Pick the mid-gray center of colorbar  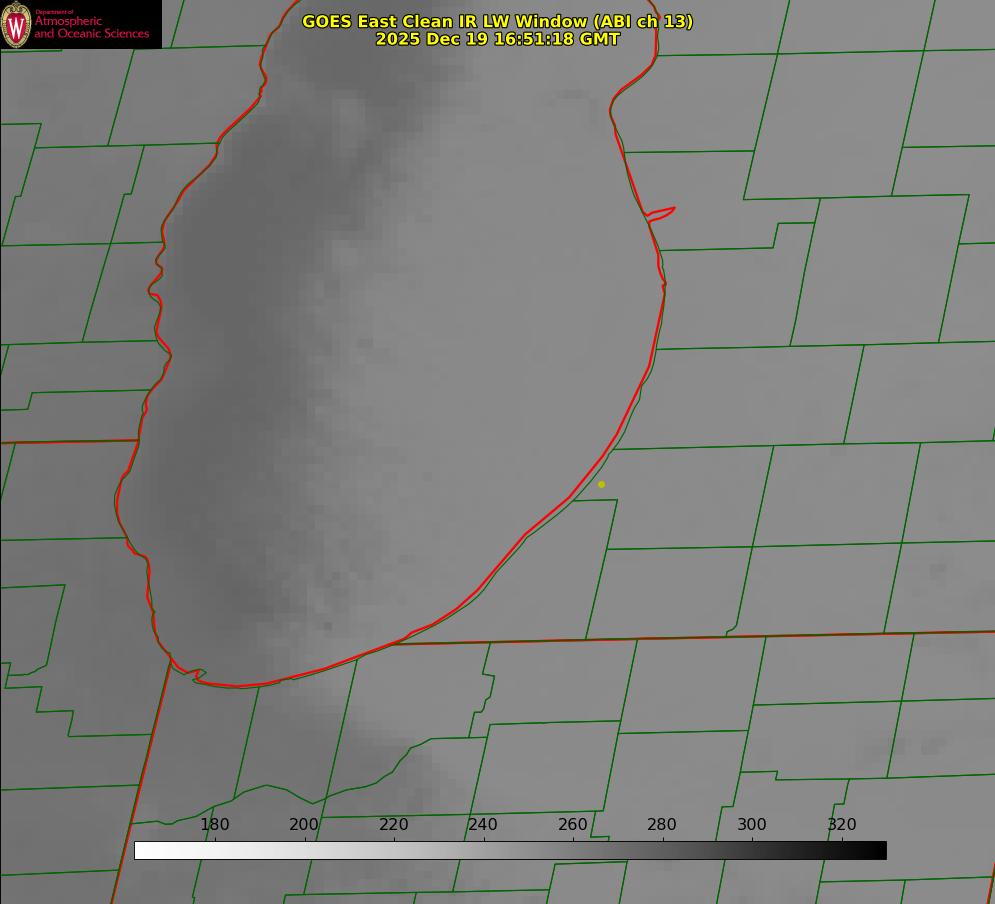click(510, 850)
